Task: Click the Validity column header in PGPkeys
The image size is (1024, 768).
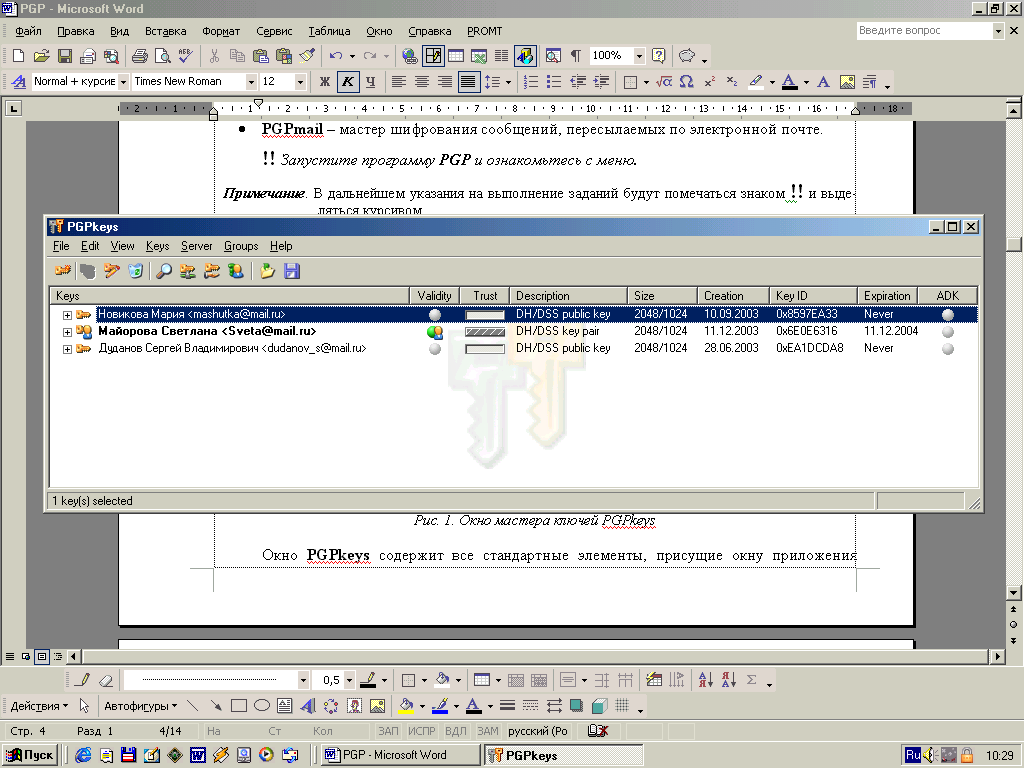Action: [x=434, y=296]
